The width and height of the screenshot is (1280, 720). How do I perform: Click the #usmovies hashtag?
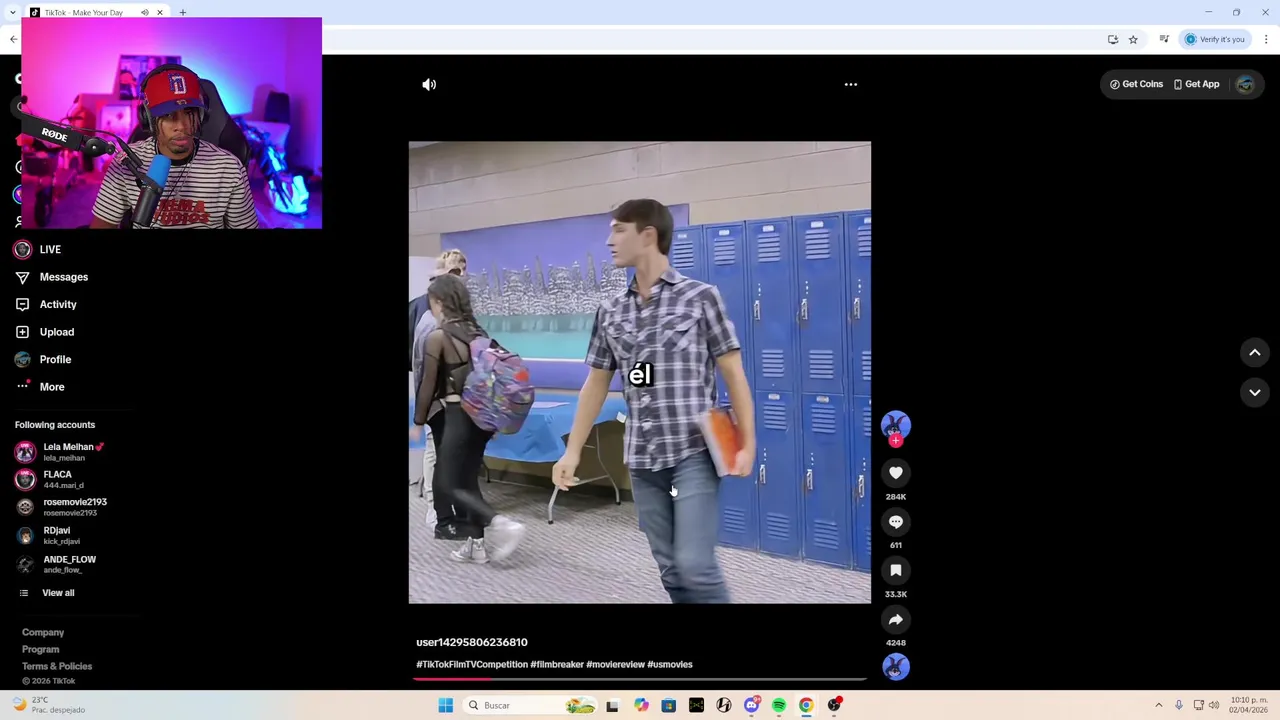pos(670,664)
